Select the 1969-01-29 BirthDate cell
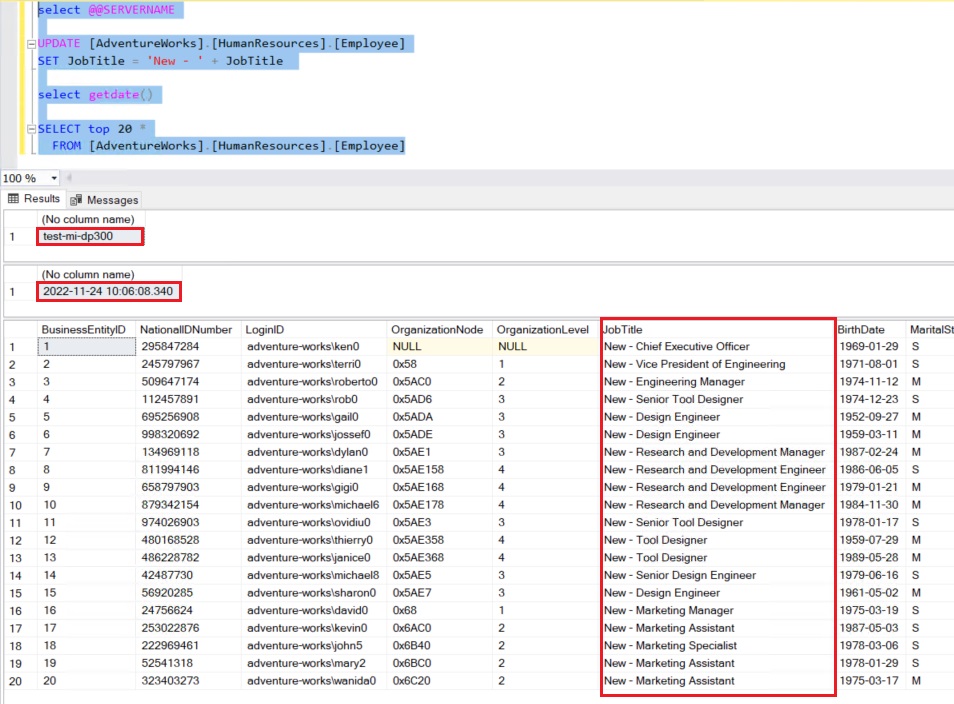 (869, 347)
